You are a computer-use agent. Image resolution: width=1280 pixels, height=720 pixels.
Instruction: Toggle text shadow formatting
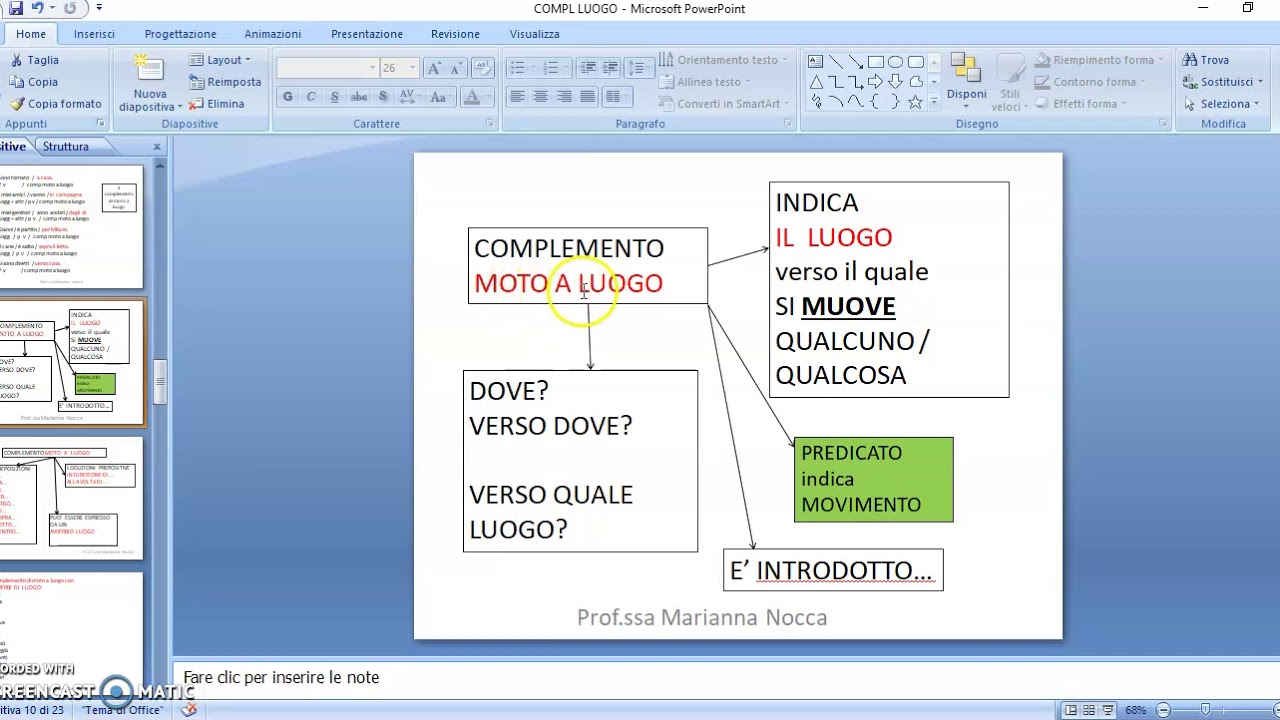pyautogui.click(x=383, y=97)
